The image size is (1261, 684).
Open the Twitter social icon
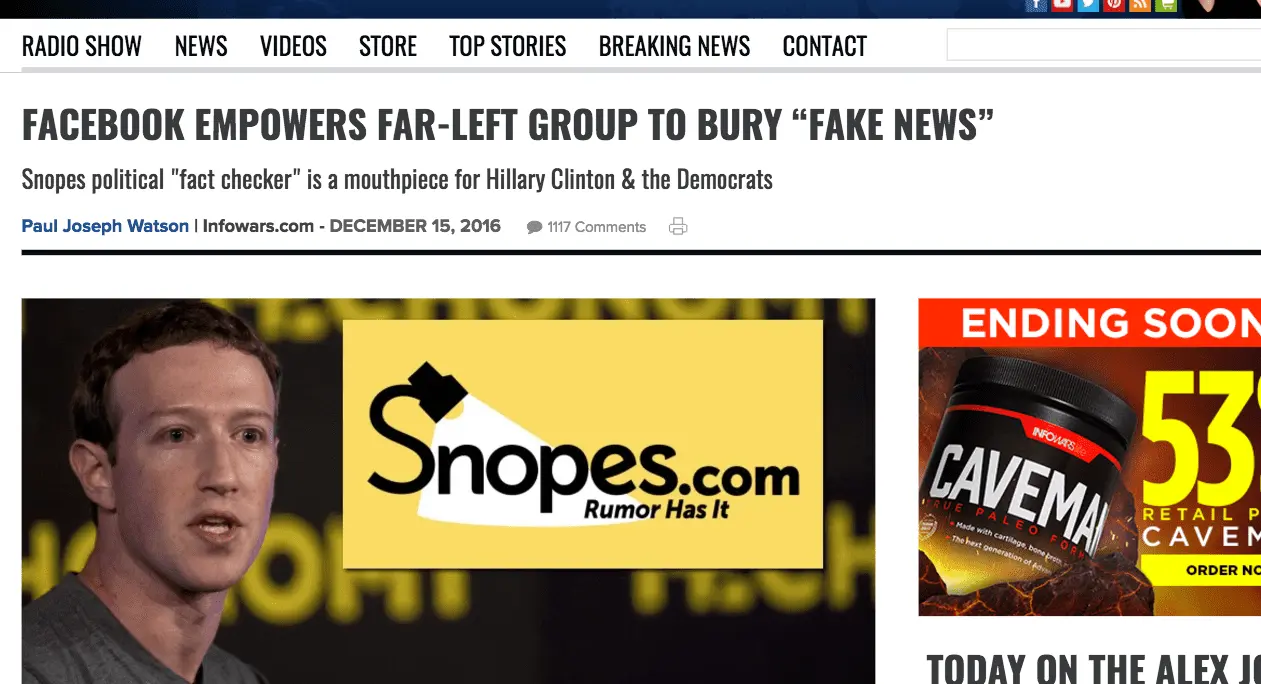tap(1088, 5)
